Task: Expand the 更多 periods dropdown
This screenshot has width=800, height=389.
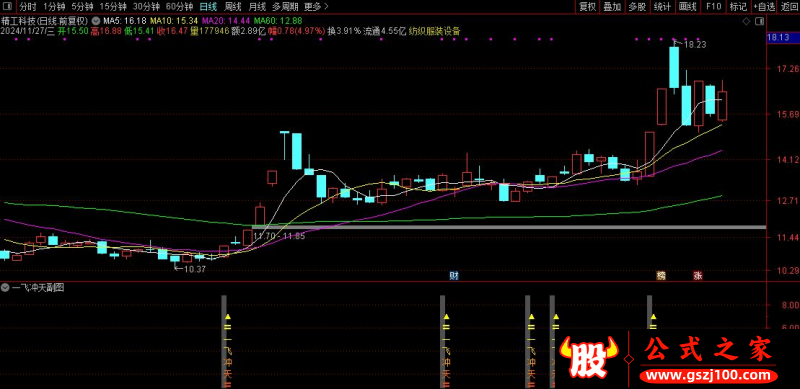Action: click(x=316, y=7)
